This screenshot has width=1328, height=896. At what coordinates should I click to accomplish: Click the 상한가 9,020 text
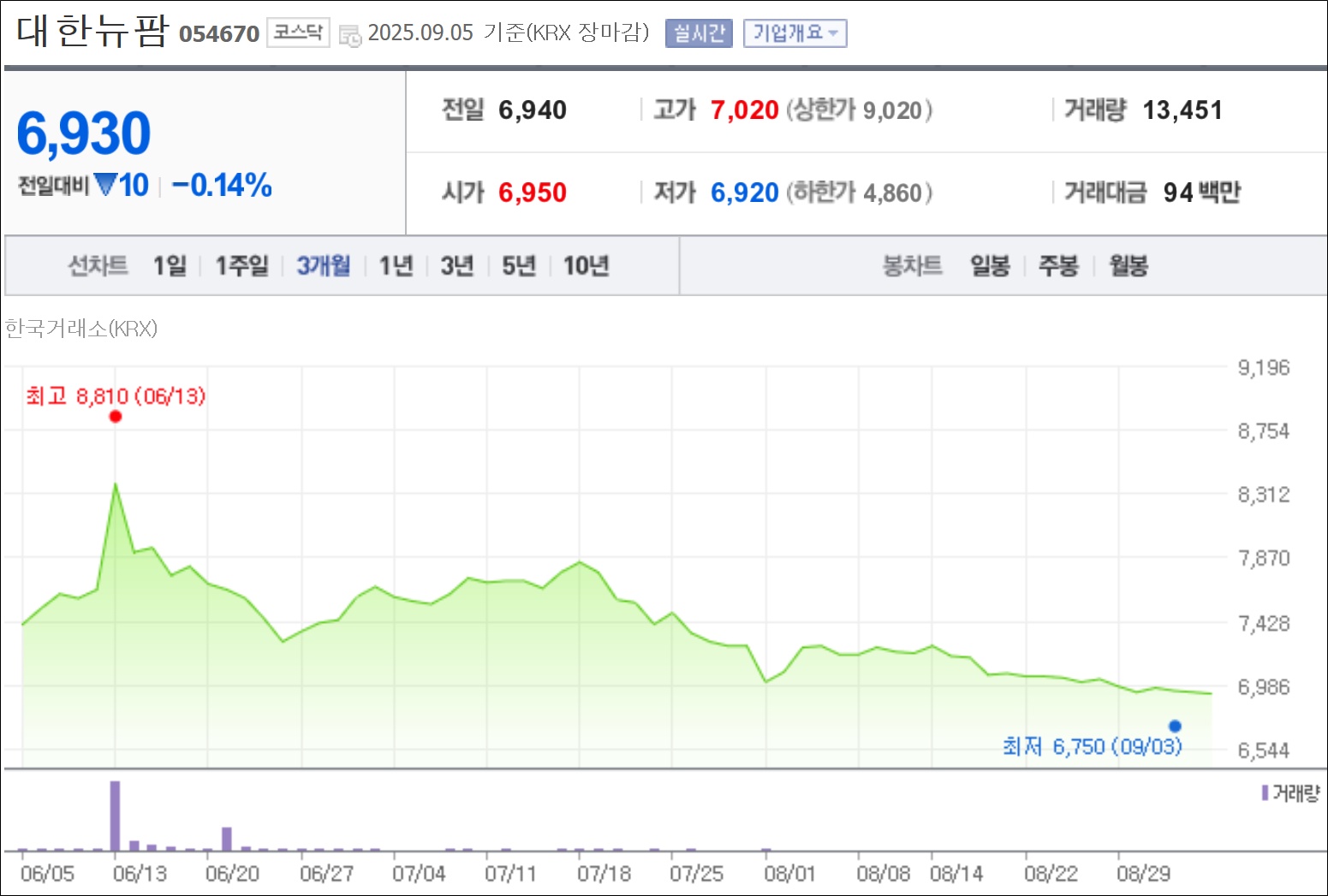[x=860, y=110]
